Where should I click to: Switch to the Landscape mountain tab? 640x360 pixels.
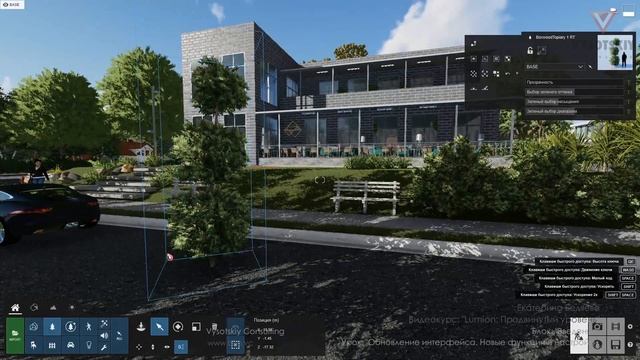[x=53, y=307]
